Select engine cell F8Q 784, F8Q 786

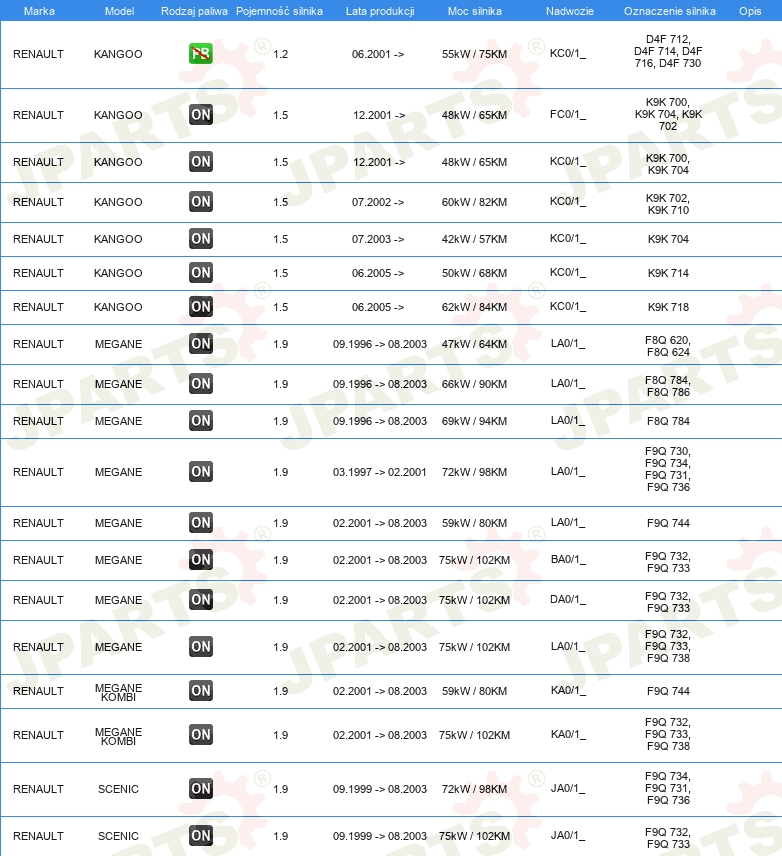(668, 386)
